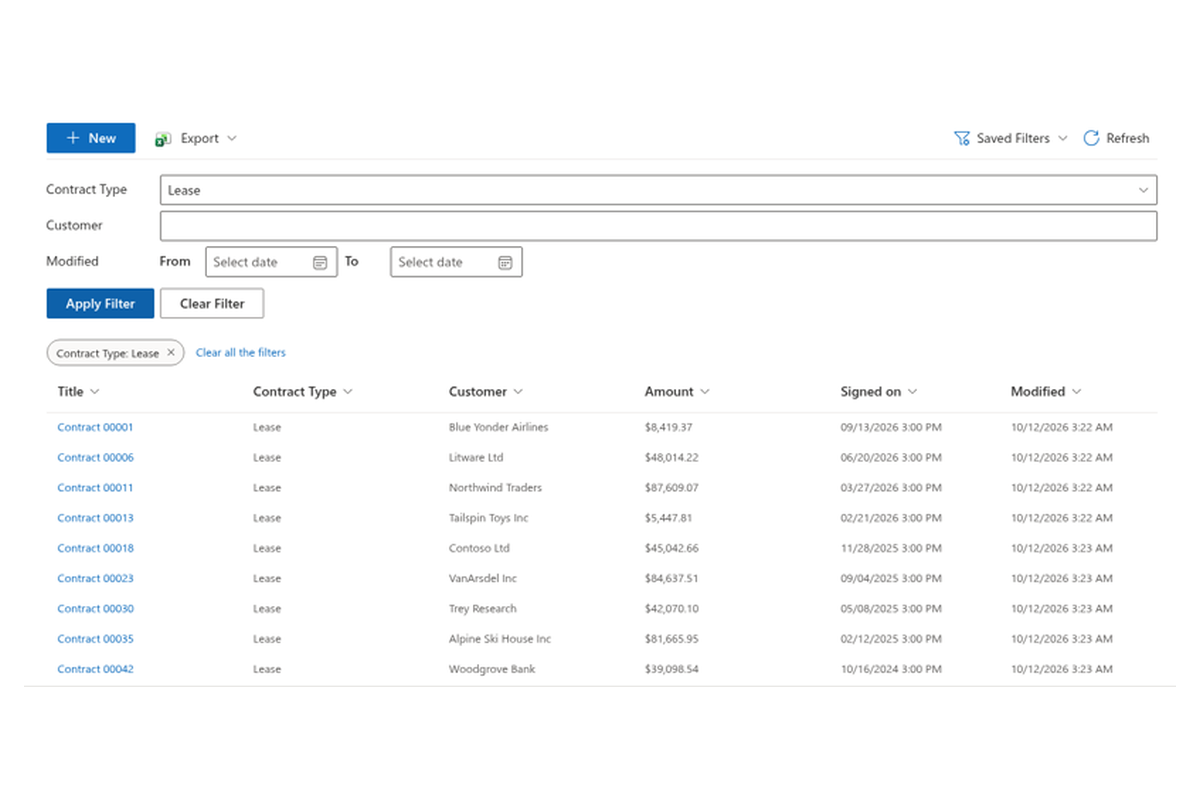Select the Litware Ltd customer cell
Screen dimensions: 1200x800
click(x=476, y=458)
